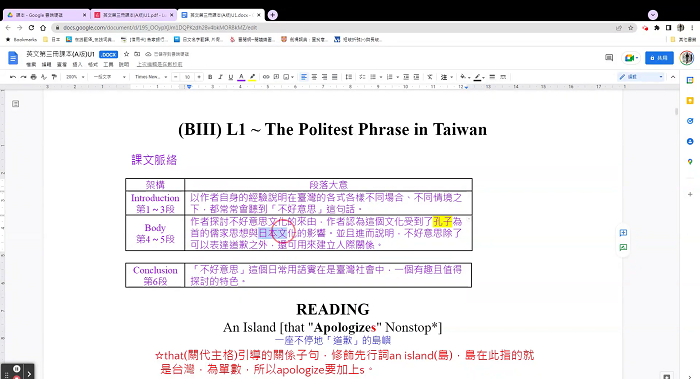Show the document outline icon
Viewport: 700px width, 379px height.
(16, 104)
